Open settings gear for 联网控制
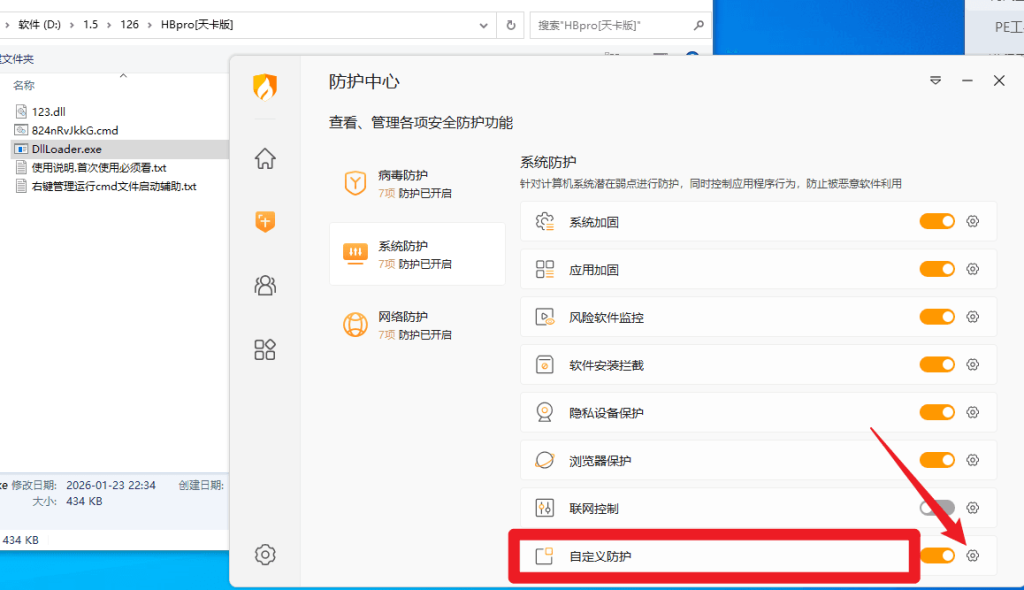Image resolution: width=1024 pixels, height=590 pixels. 972,508
